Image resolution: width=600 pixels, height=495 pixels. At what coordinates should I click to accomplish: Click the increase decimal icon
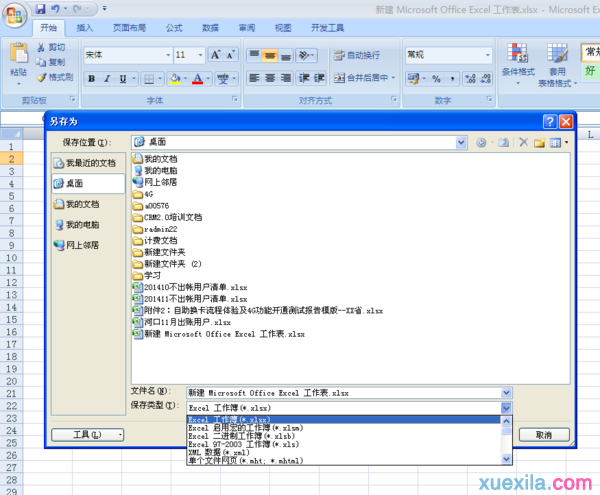(x=470, y=79)
